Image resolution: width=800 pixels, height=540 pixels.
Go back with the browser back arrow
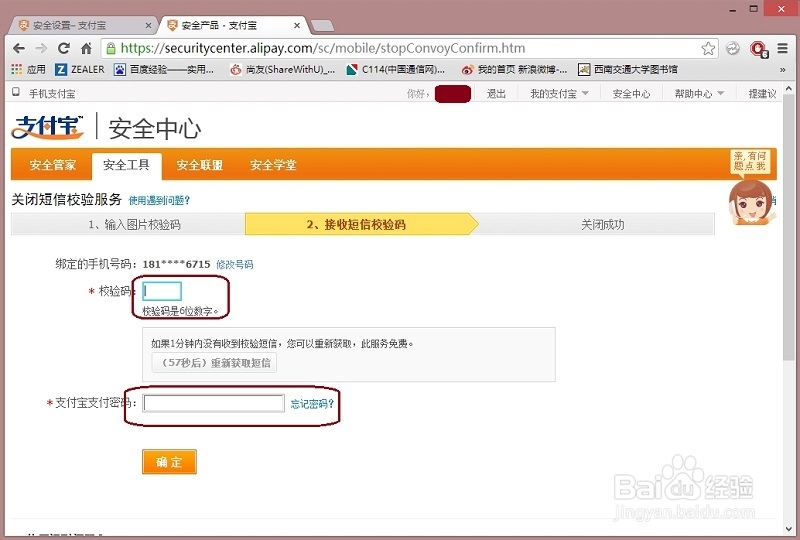[19, 48]
